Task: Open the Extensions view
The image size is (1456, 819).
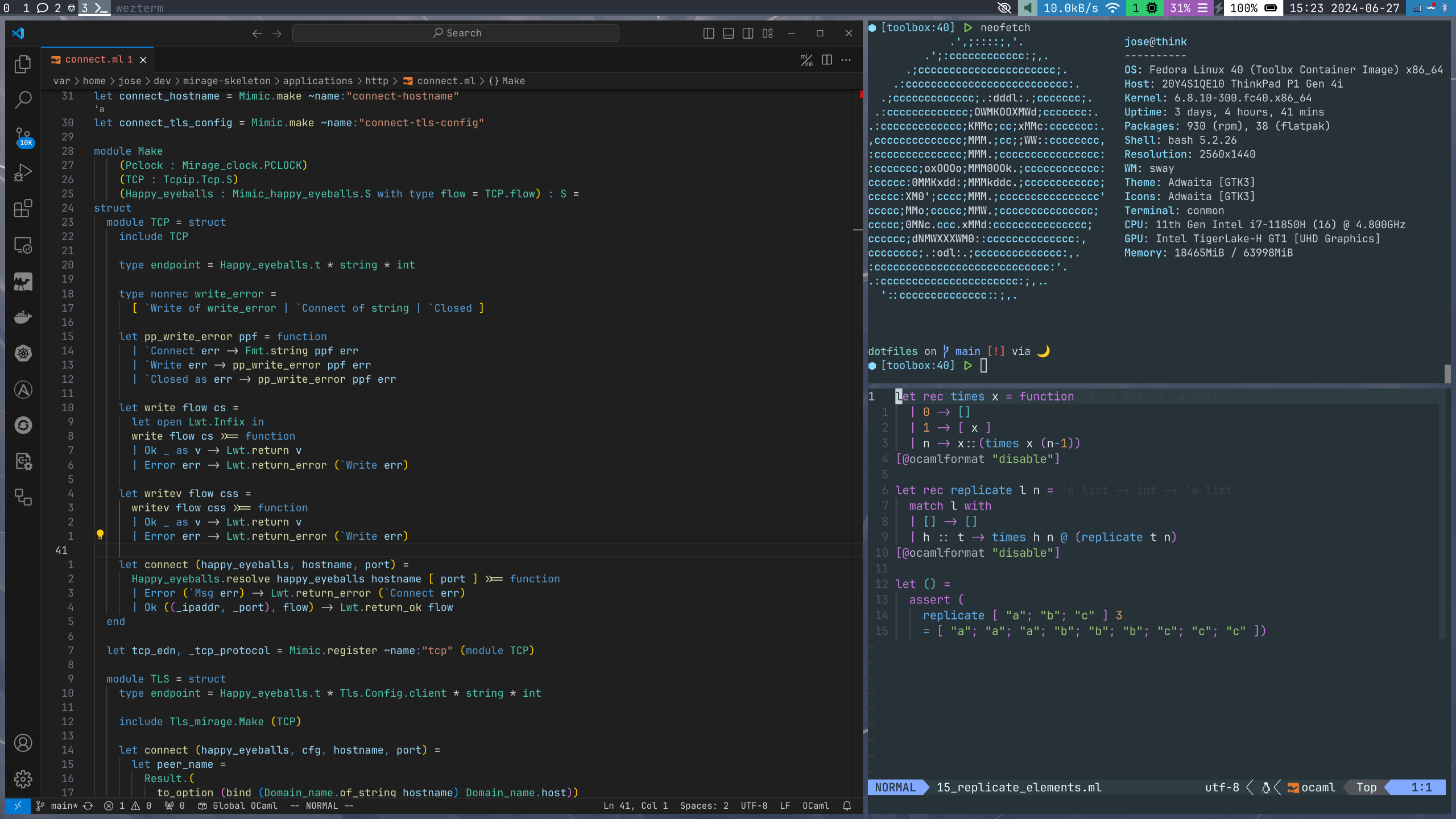Action: point(23,209)
